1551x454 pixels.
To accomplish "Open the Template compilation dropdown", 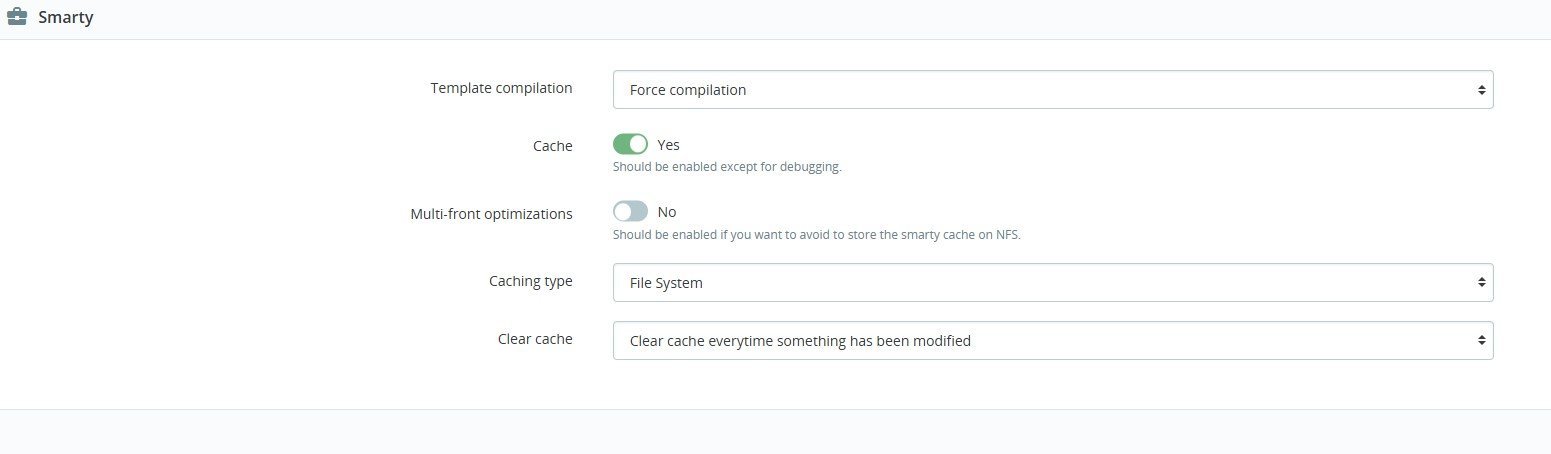I will [1052, 90].
